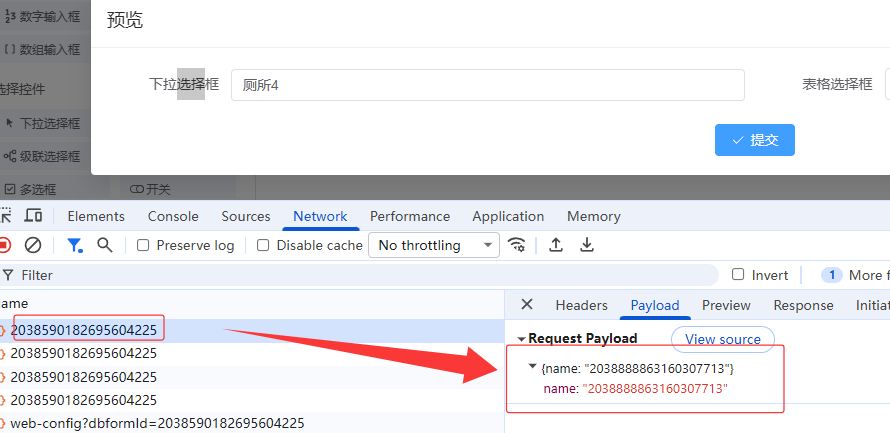Open the Preview tab in request details
890x433 pixels.
726,305
